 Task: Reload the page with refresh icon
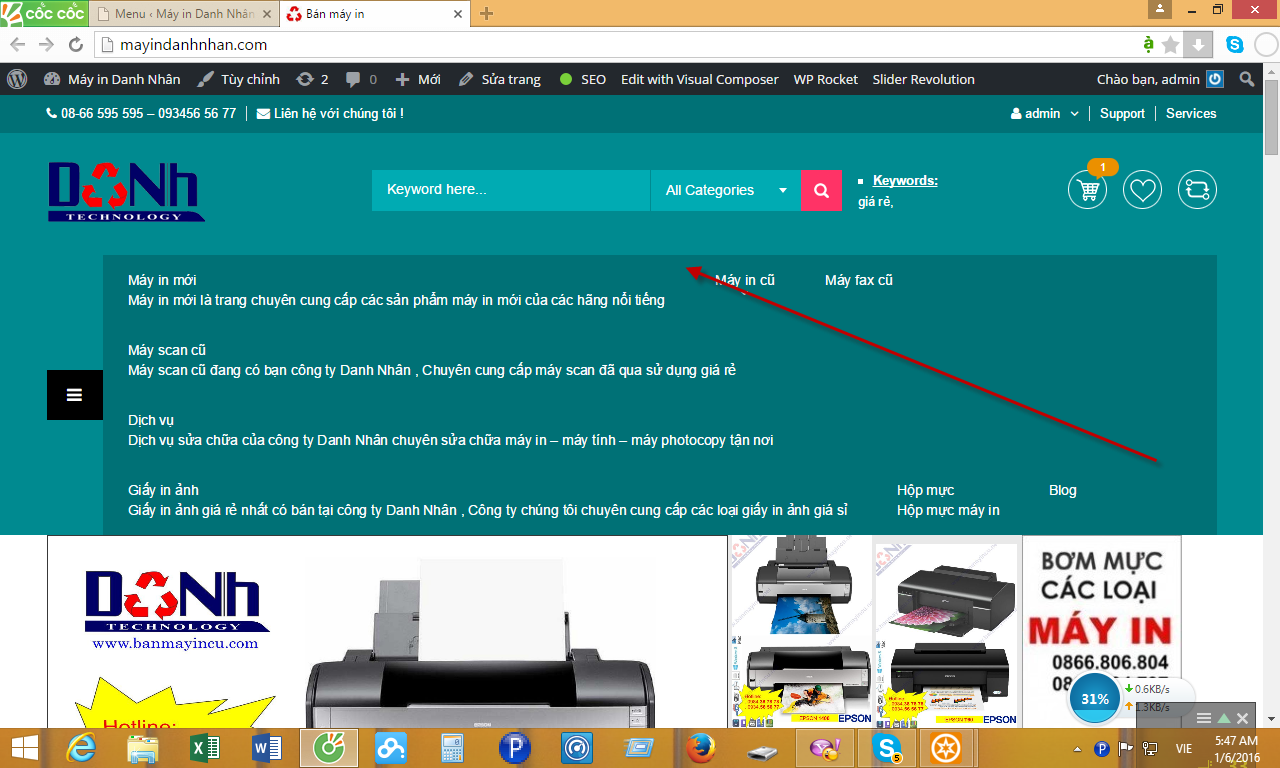[75, 44]
